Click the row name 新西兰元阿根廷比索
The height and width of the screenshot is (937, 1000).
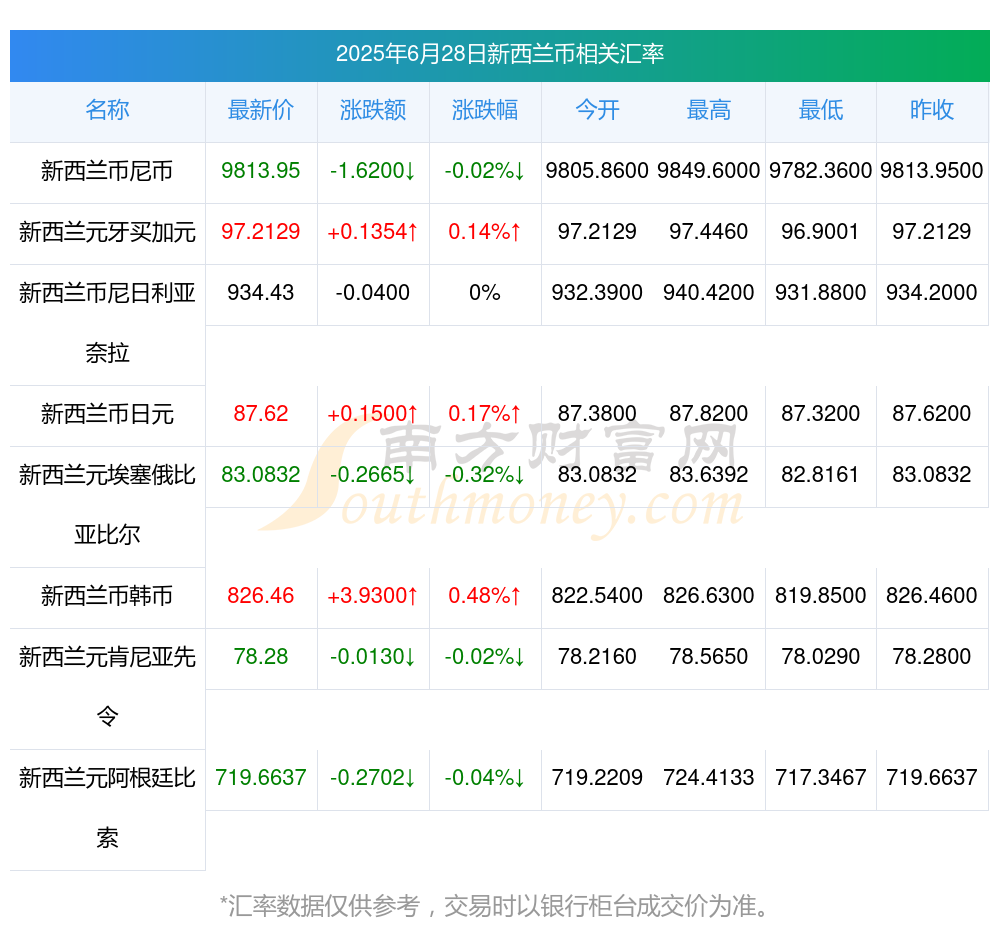pyautogui.click(x=107, y=808)
